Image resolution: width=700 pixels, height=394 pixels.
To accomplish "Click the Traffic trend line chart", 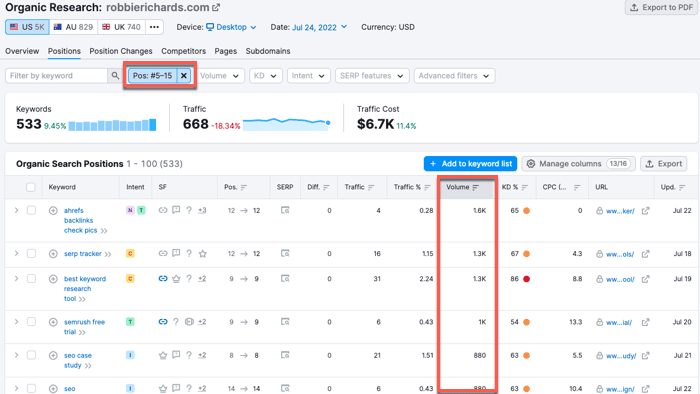I will [x=287, y=124].
